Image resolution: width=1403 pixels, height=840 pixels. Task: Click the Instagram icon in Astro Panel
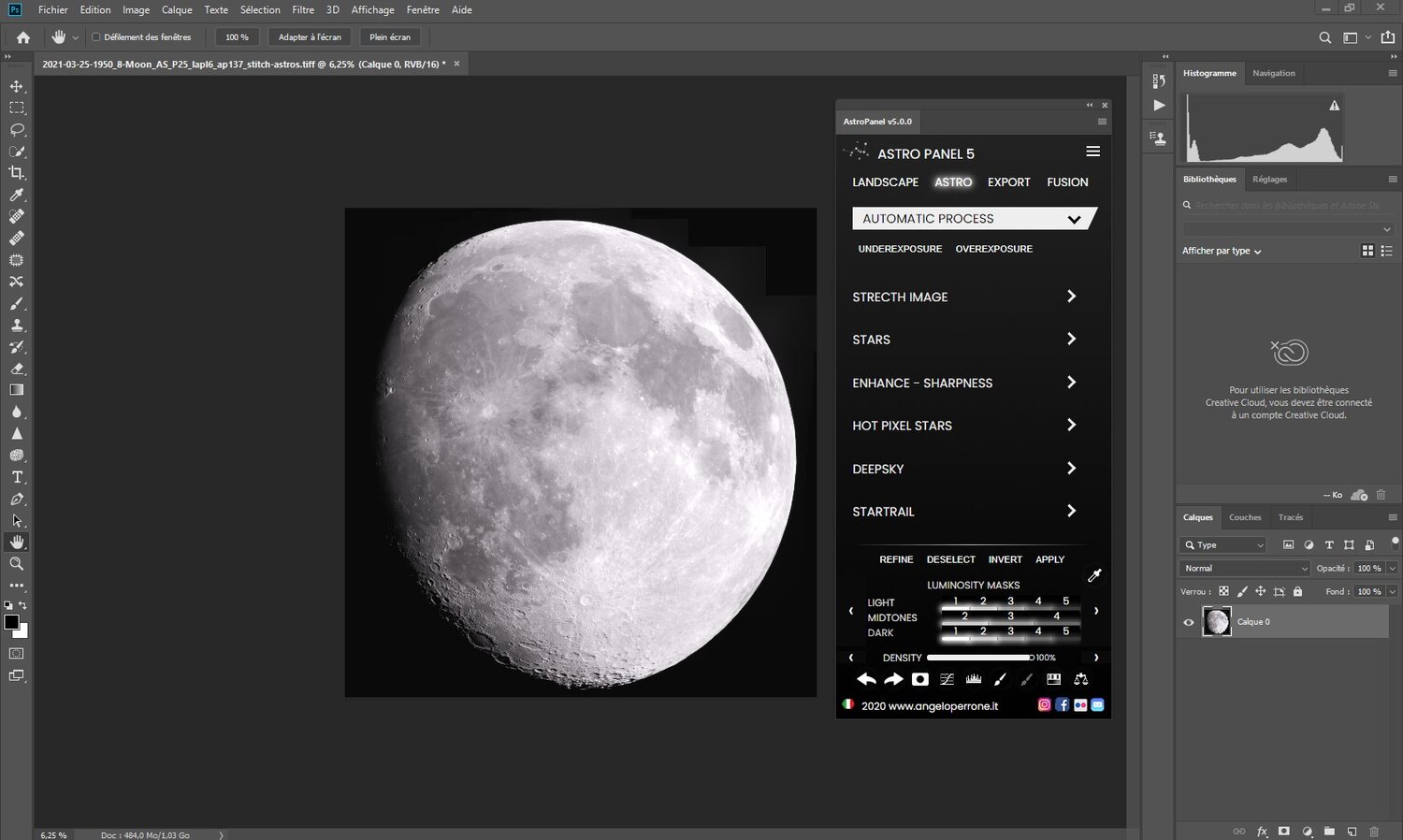point(1044,705)
